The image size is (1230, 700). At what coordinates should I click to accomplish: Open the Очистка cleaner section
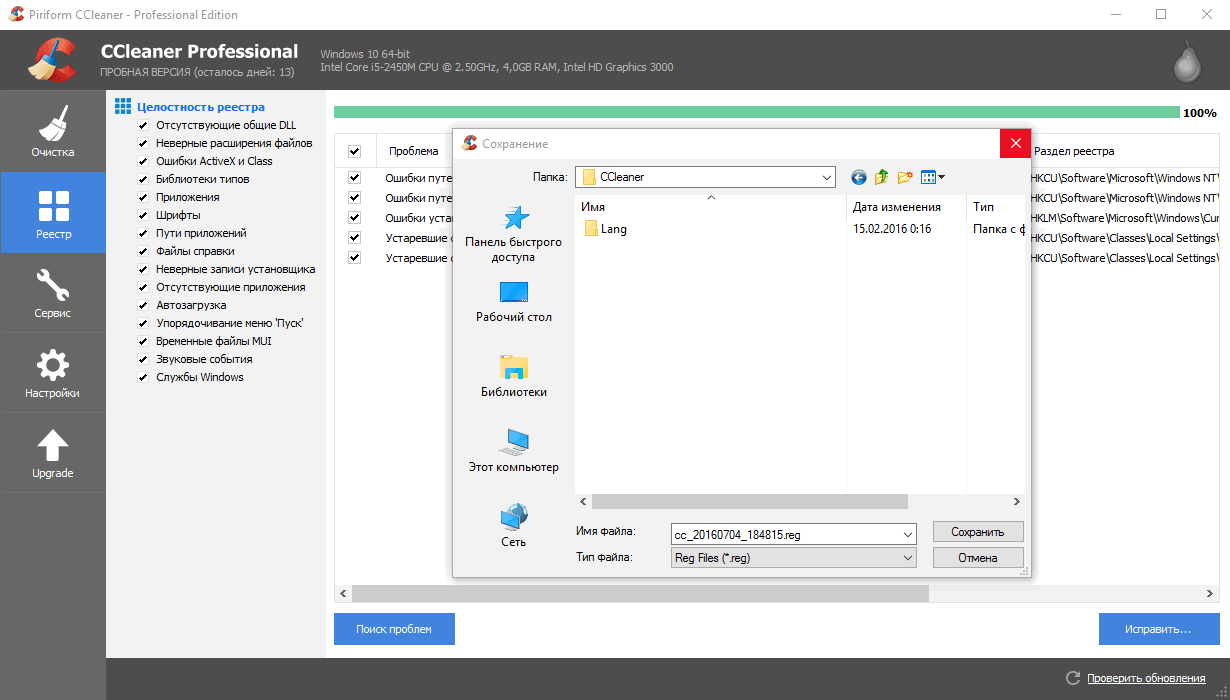[x=52, y=131]
